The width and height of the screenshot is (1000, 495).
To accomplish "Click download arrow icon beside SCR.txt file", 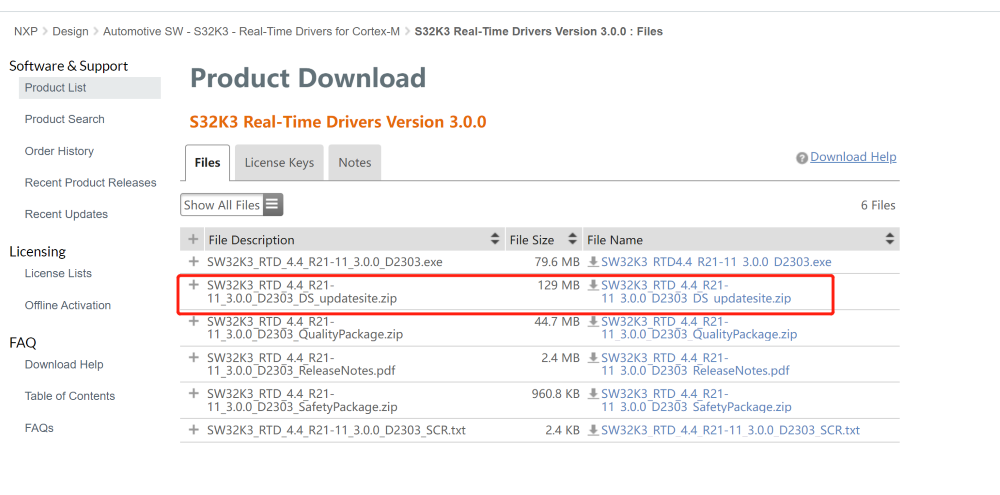I will pyautogui.click(x=593, y=430).
